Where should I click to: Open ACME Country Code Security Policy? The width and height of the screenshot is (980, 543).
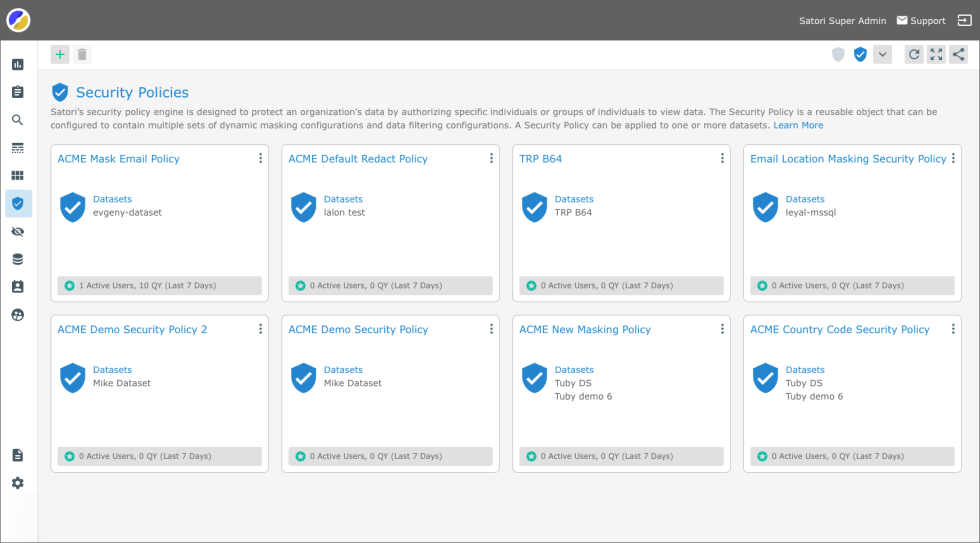840,329
